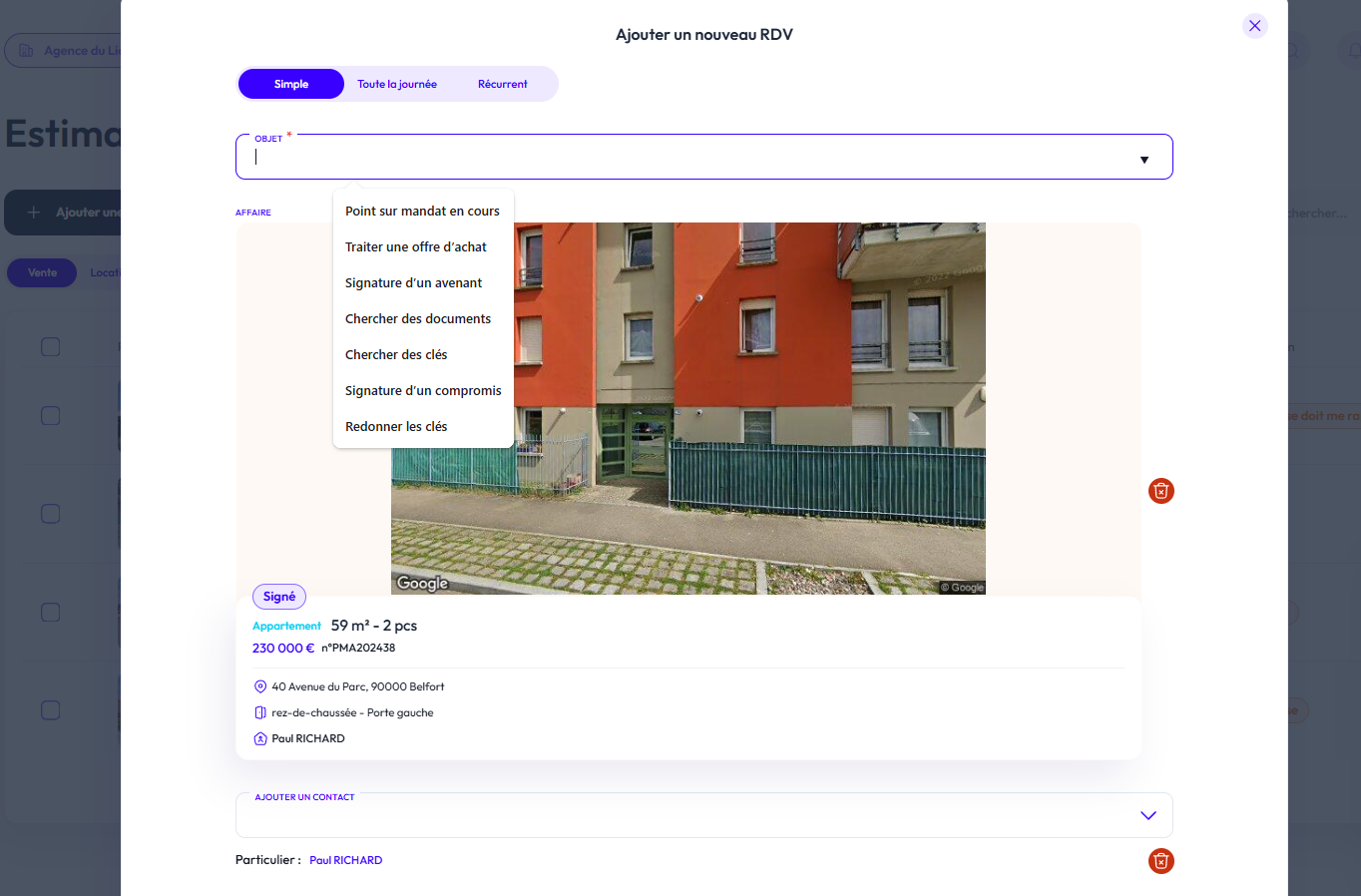Click the location pin icon beside address

(x=260, y=686)
